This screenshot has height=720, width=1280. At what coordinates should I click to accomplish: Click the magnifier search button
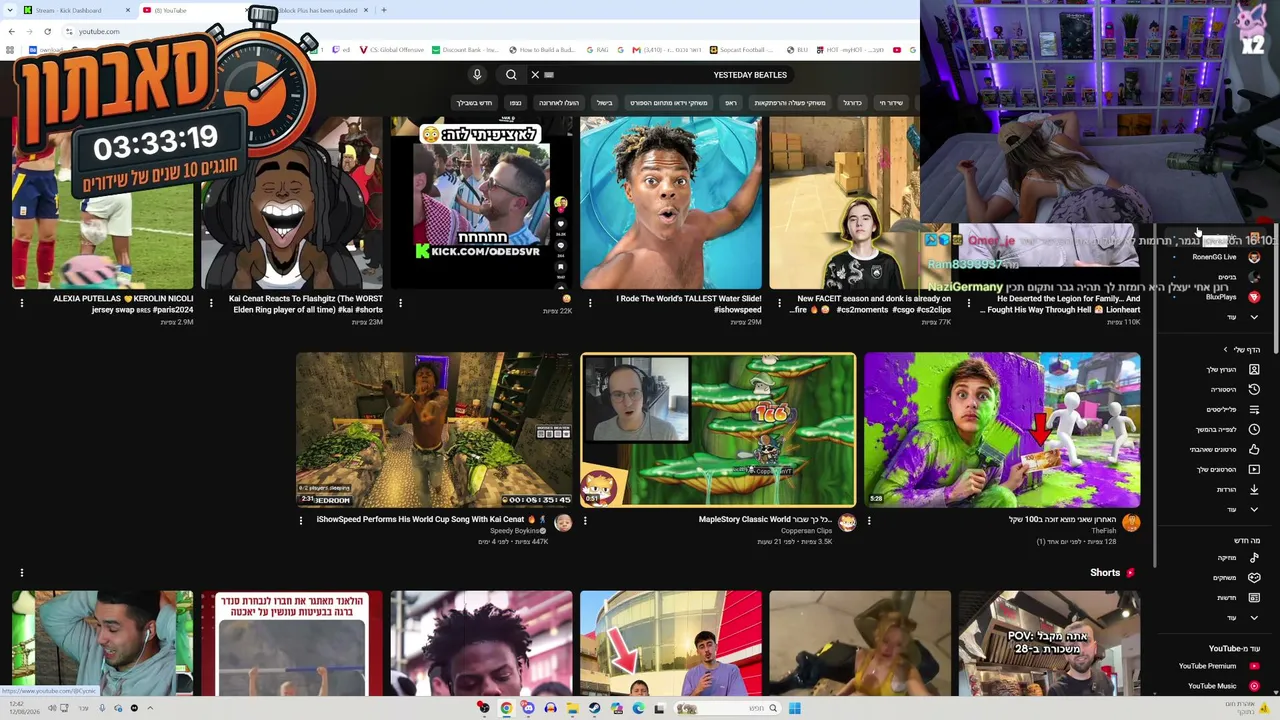pyautogui.click(x=511, y=75)
